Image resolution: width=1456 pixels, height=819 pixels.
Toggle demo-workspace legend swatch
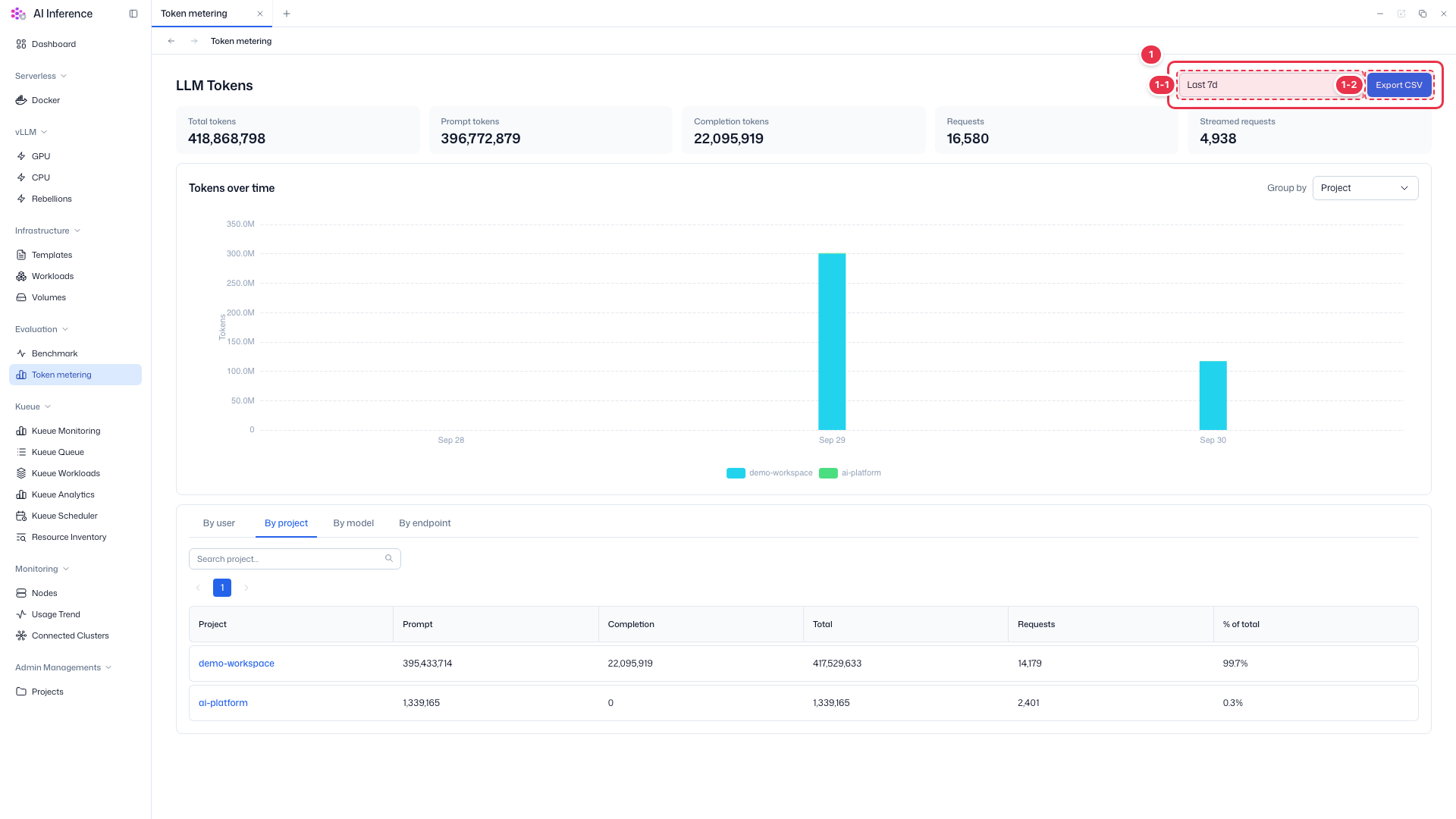pyautogui.click(x=736, y=473)
